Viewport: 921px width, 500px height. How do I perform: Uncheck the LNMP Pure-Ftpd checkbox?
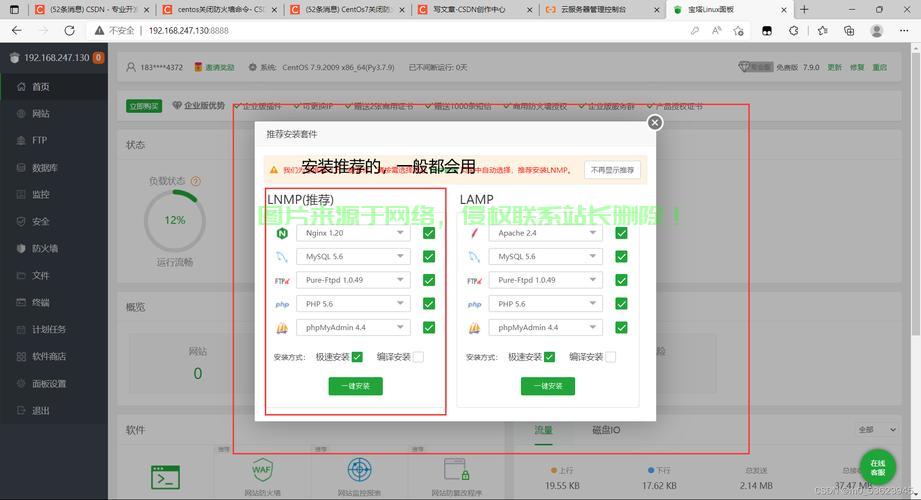(429, 280)
